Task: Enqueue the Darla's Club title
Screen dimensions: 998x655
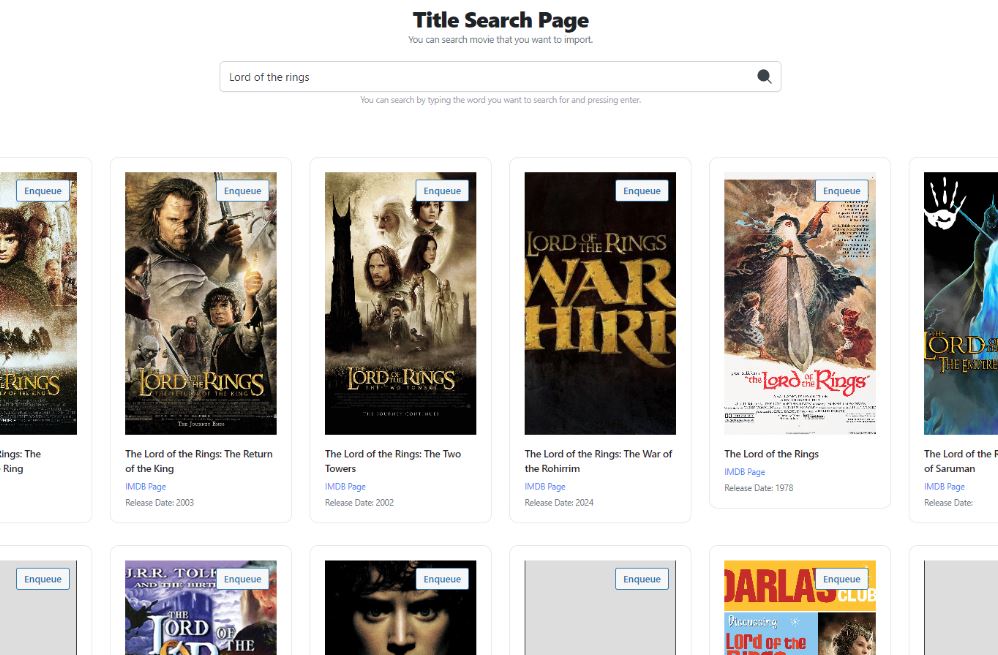Action: point(841,579)
